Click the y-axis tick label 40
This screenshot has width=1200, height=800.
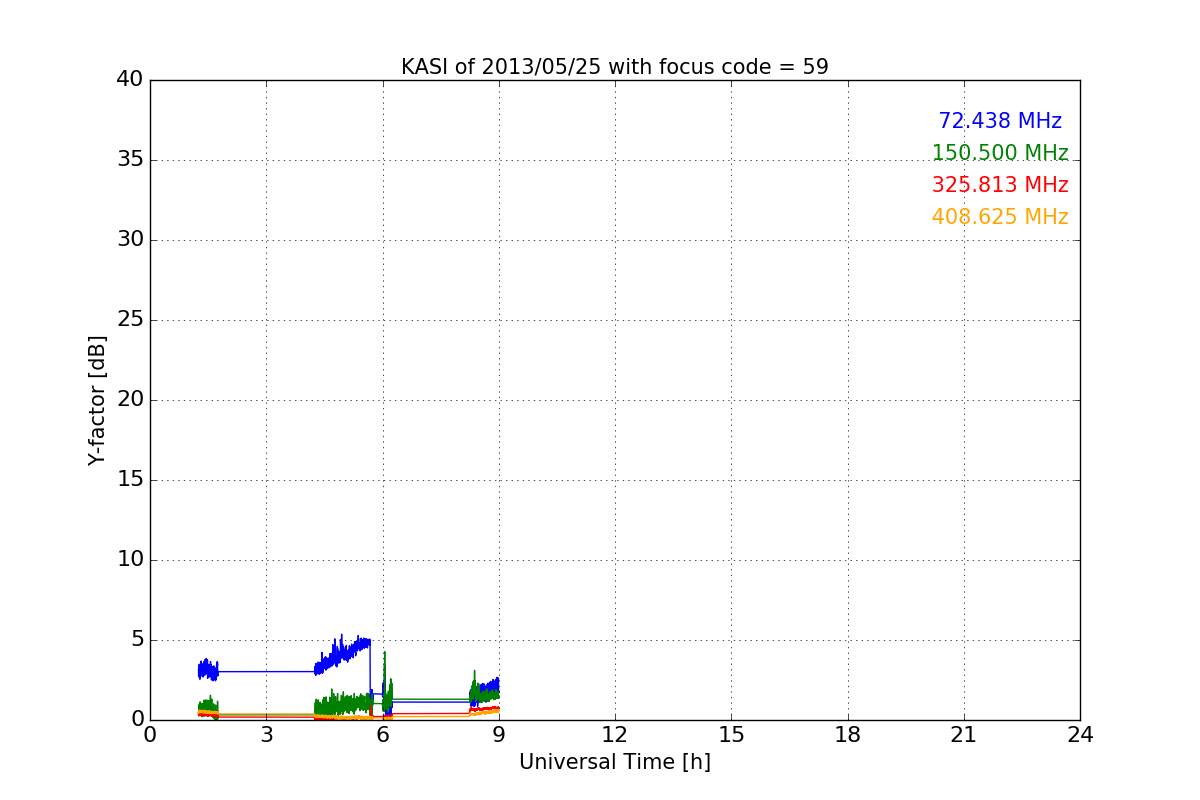pyautogui.click(x=130, y=80)
